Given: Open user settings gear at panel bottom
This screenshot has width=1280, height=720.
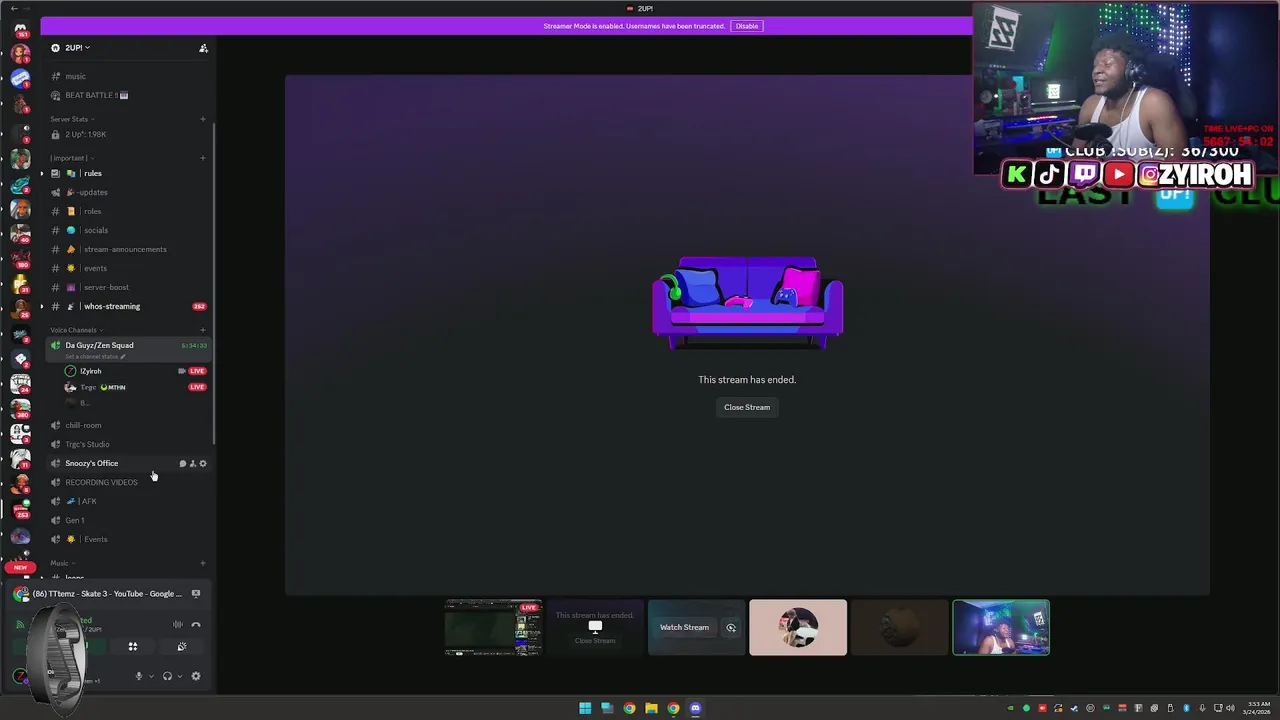Looking at the screenshot, I should 196,676.
